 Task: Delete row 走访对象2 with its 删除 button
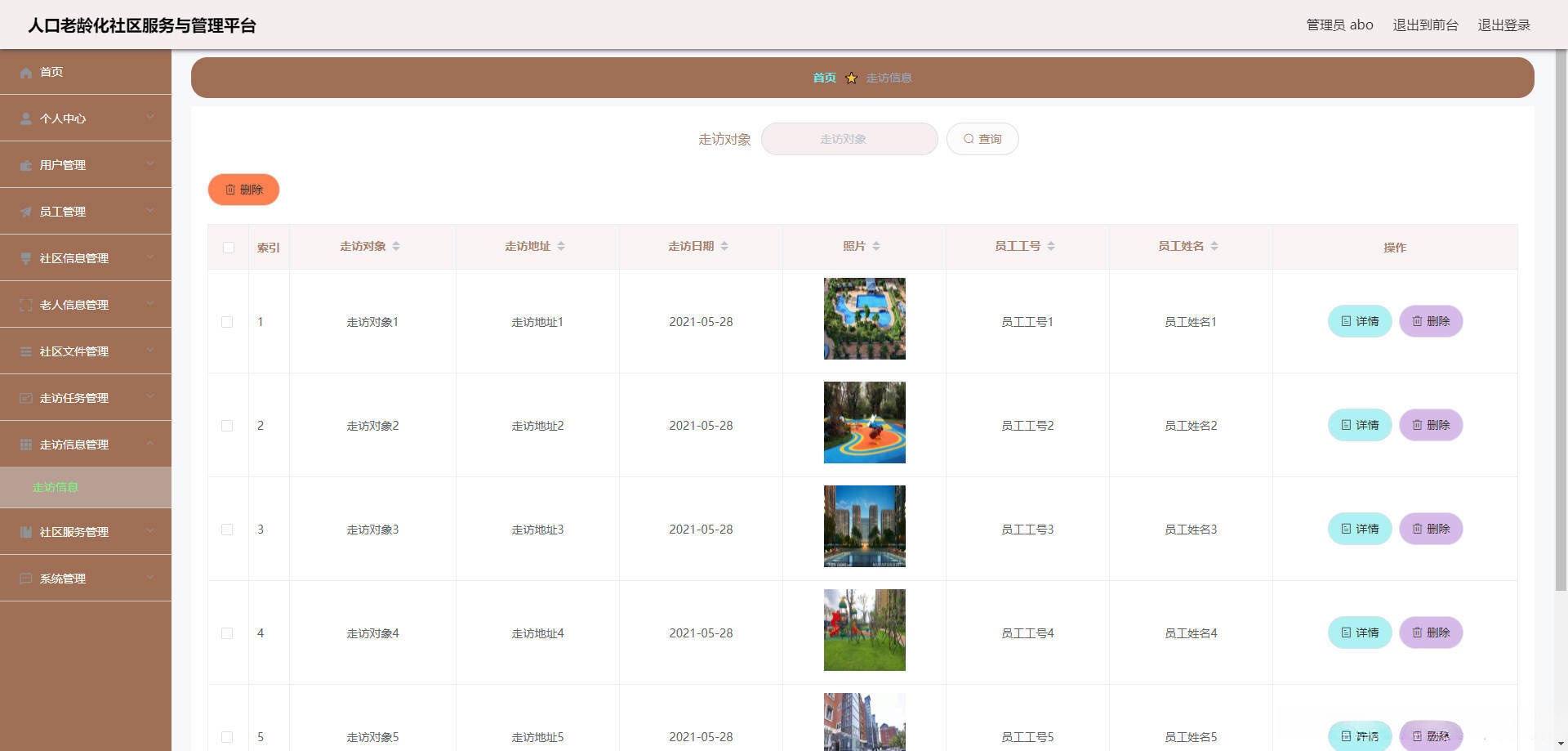tap(1431, 425)
